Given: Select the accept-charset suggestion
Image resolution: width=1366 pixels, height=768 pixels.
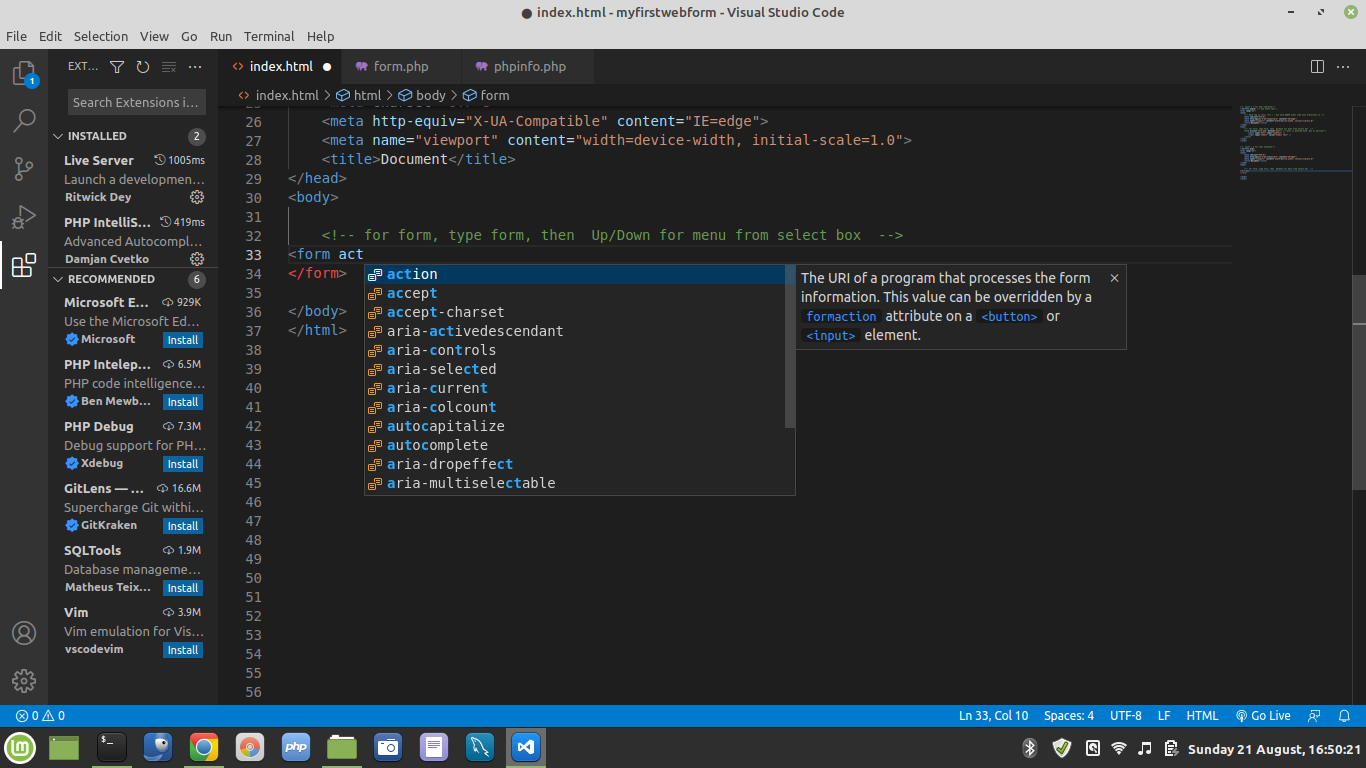Looking at the screenshot, I should pyautogui.click(x=445, y=312).
